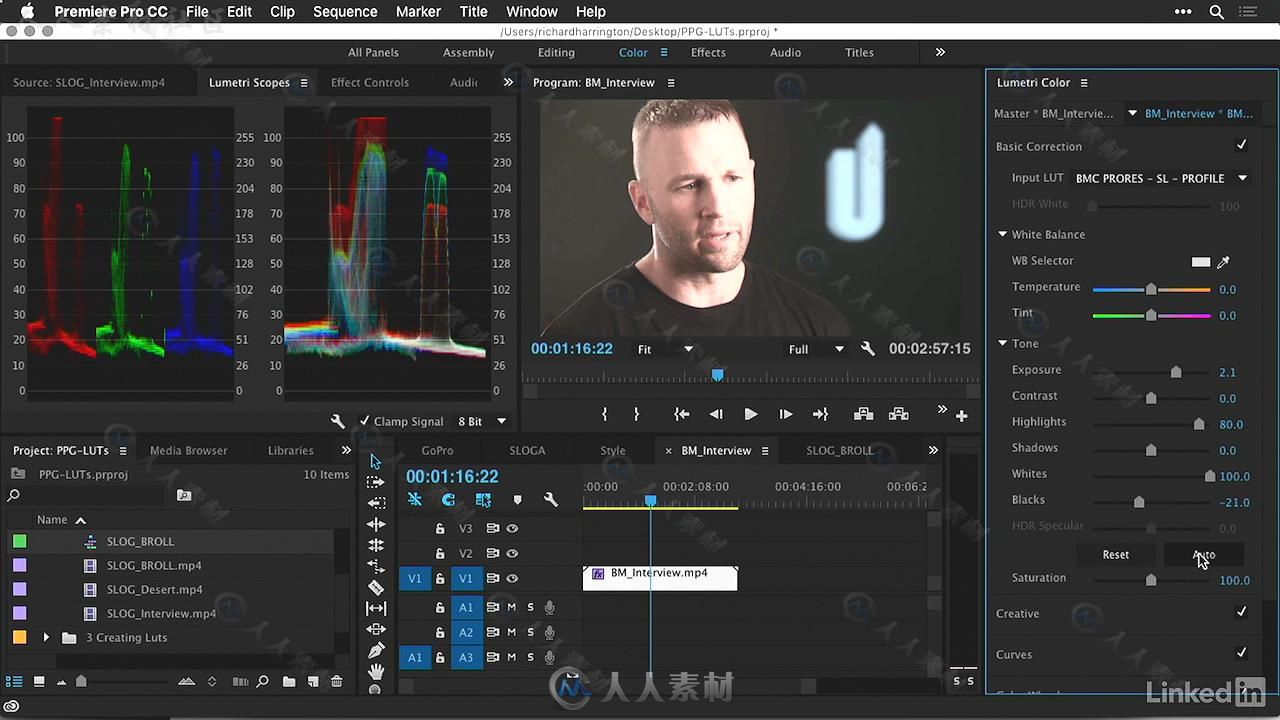Collapse the Tone section

(1002, 343)
